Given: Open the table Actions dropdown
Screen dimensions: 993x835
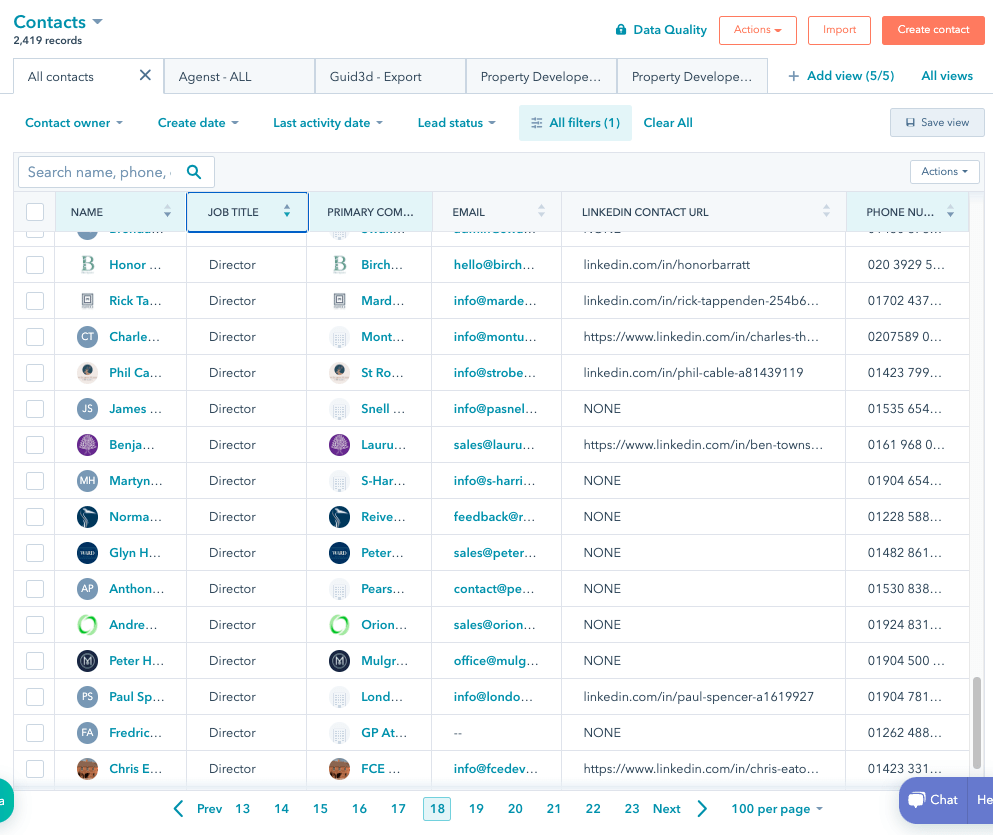Looking at the screenshot, I should 944,172.
